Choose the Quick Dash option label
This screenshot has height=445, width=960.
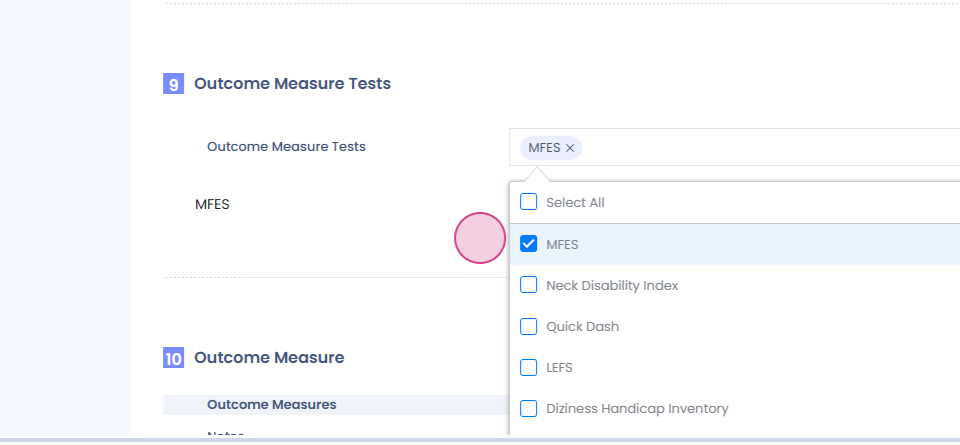point(582,326)
